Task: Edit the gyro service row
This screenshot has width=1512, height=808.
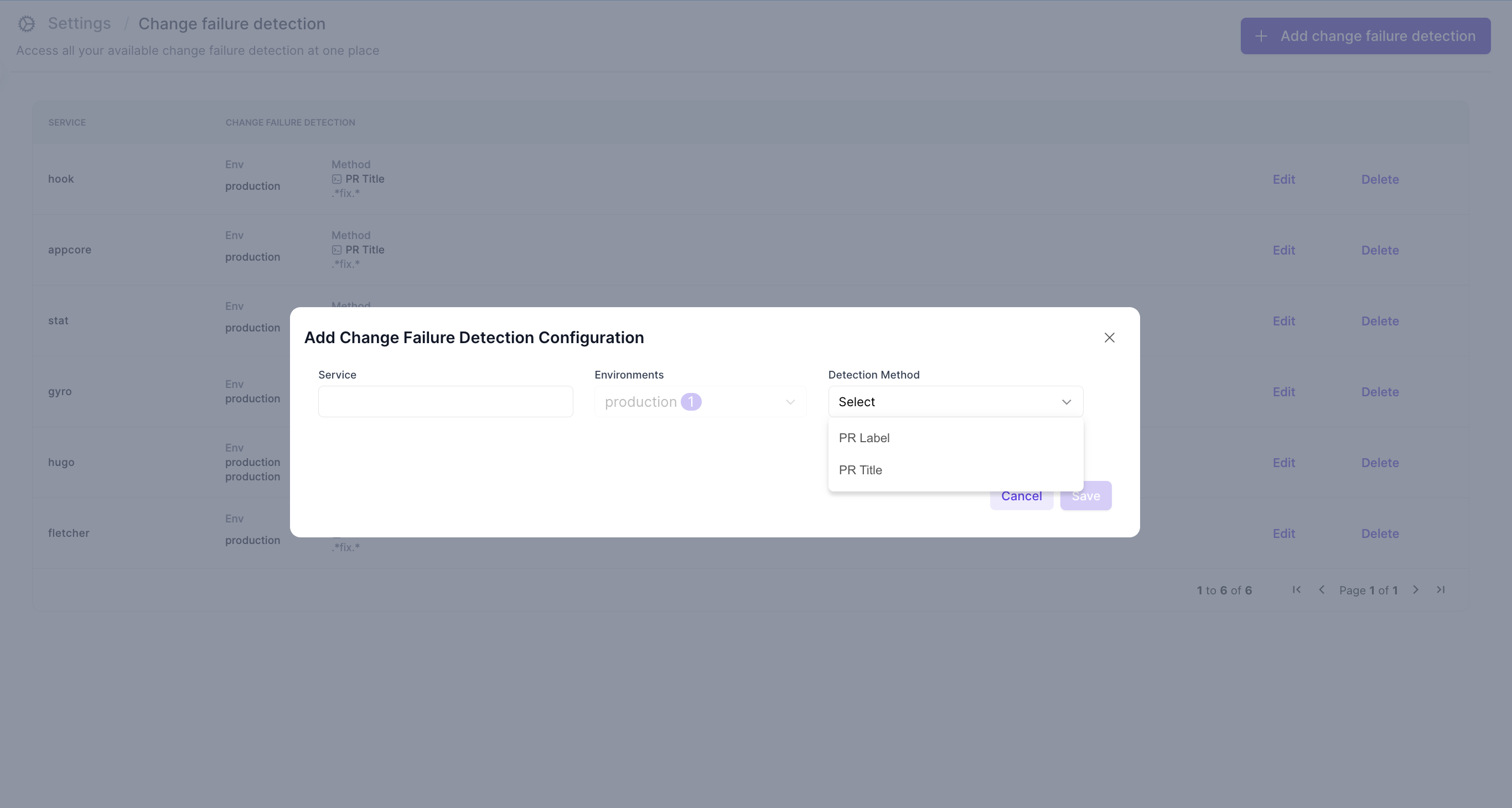Action: coord(1283,392)
